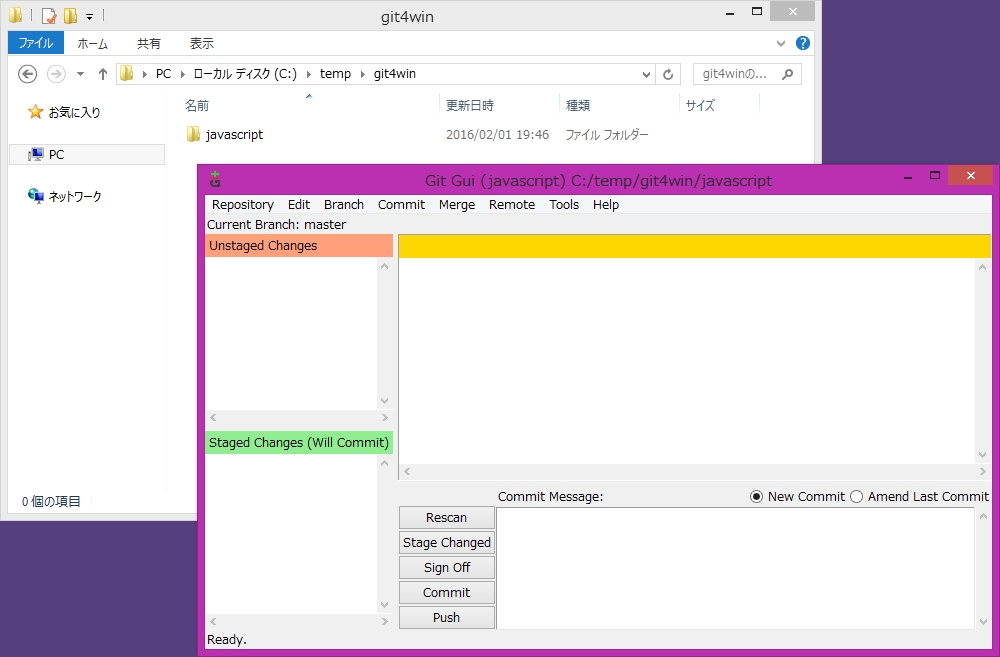Open the Tools menu in Git Gui

[564, 204]
